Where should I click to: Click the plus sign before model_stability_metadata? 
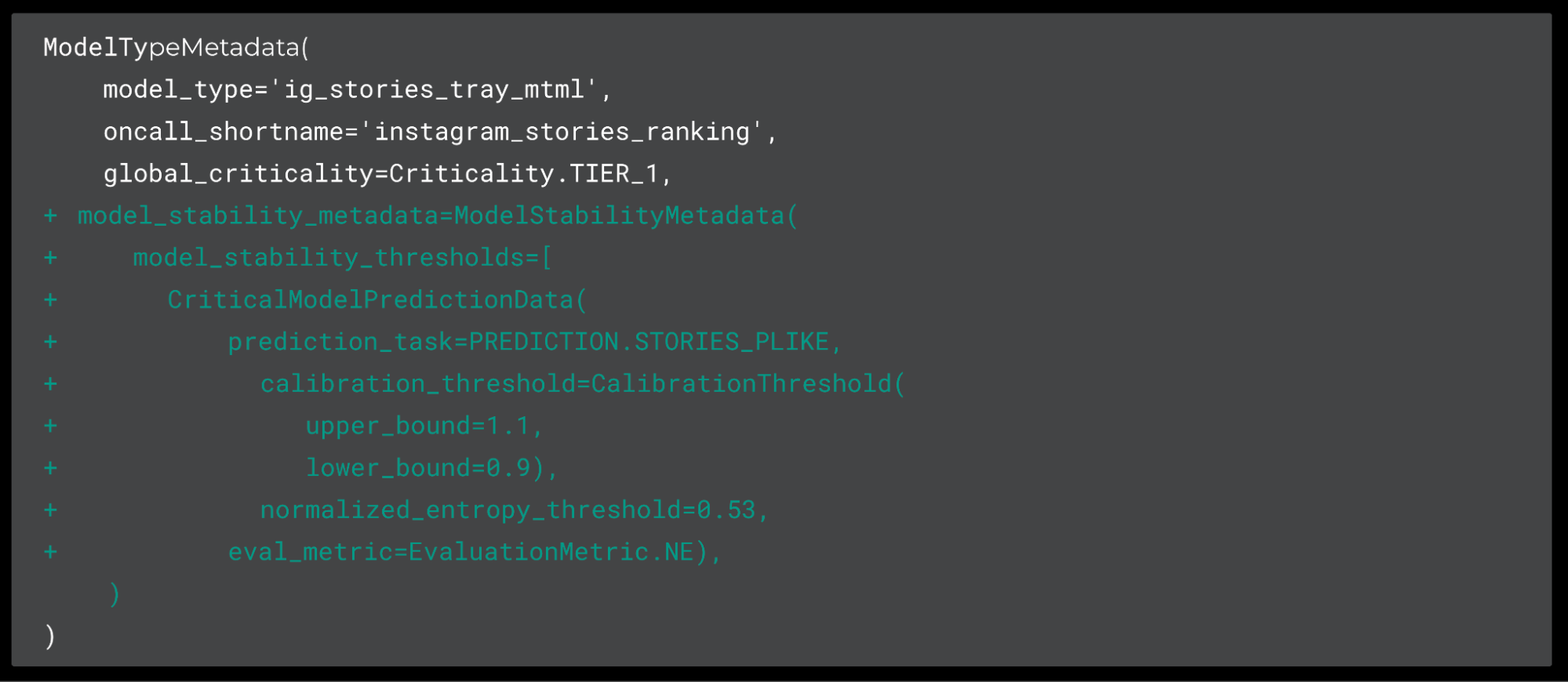pos(51,216)
